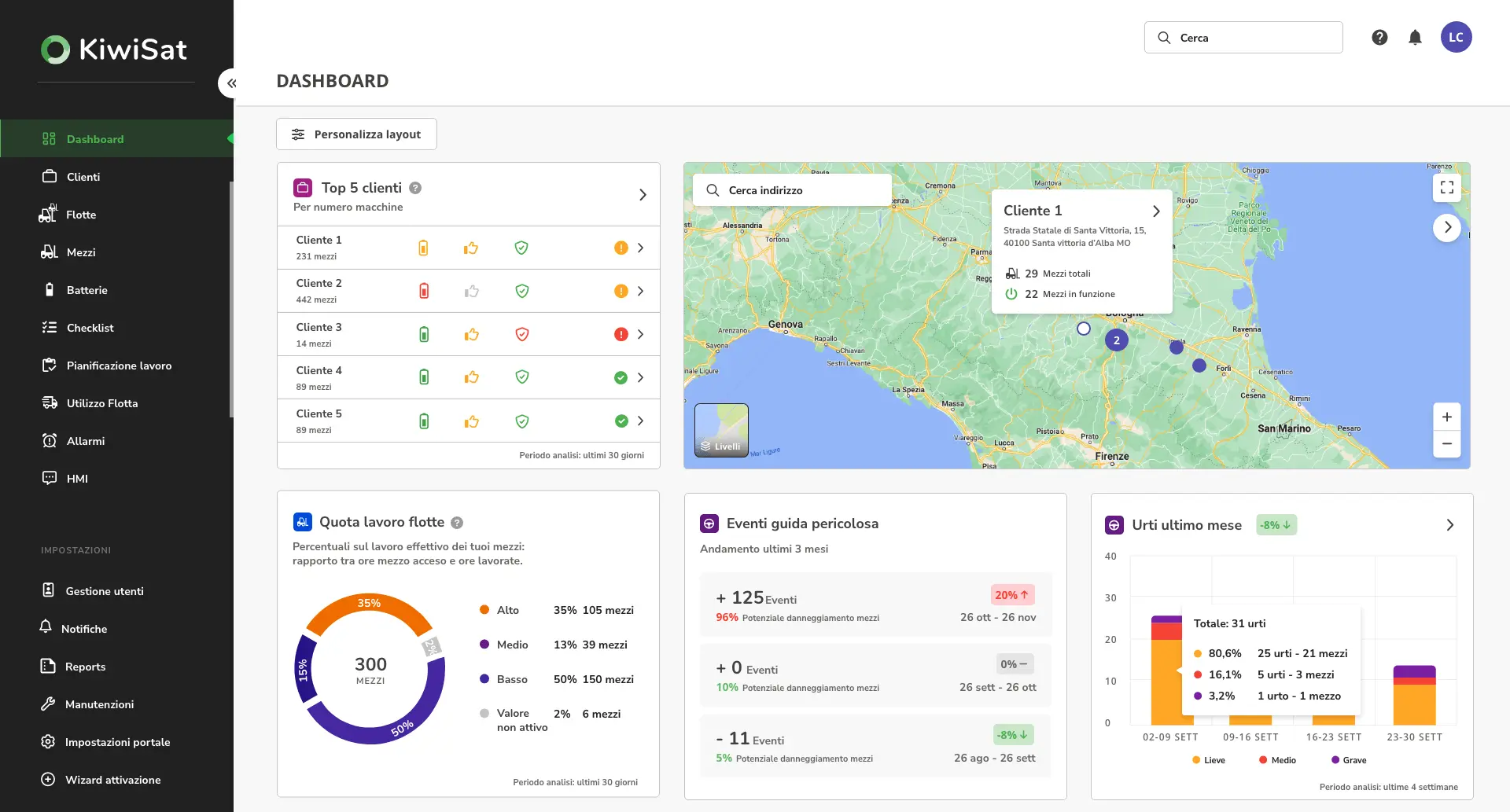Click the Cerca indirizzo map search field

pyautogui.click(x=792, y=190)
